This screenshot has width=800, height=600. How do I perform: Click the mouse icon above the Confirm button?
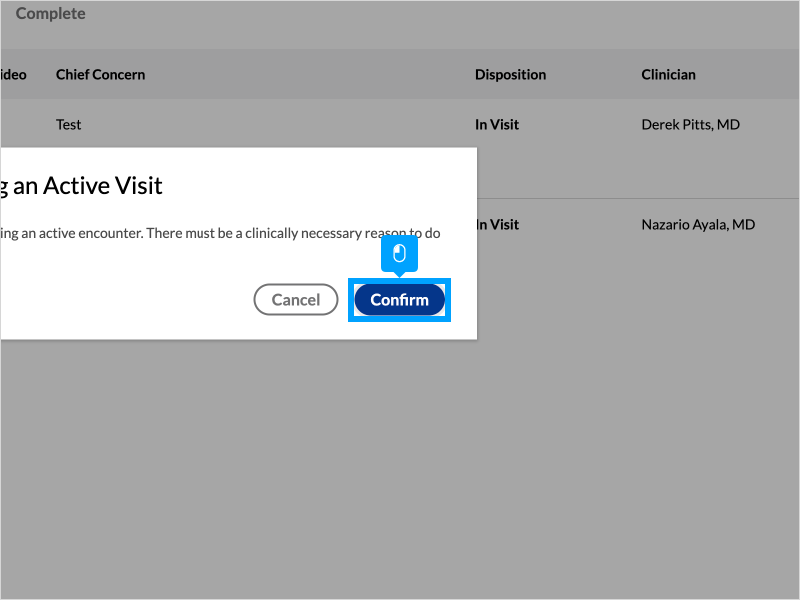(399, 254)
